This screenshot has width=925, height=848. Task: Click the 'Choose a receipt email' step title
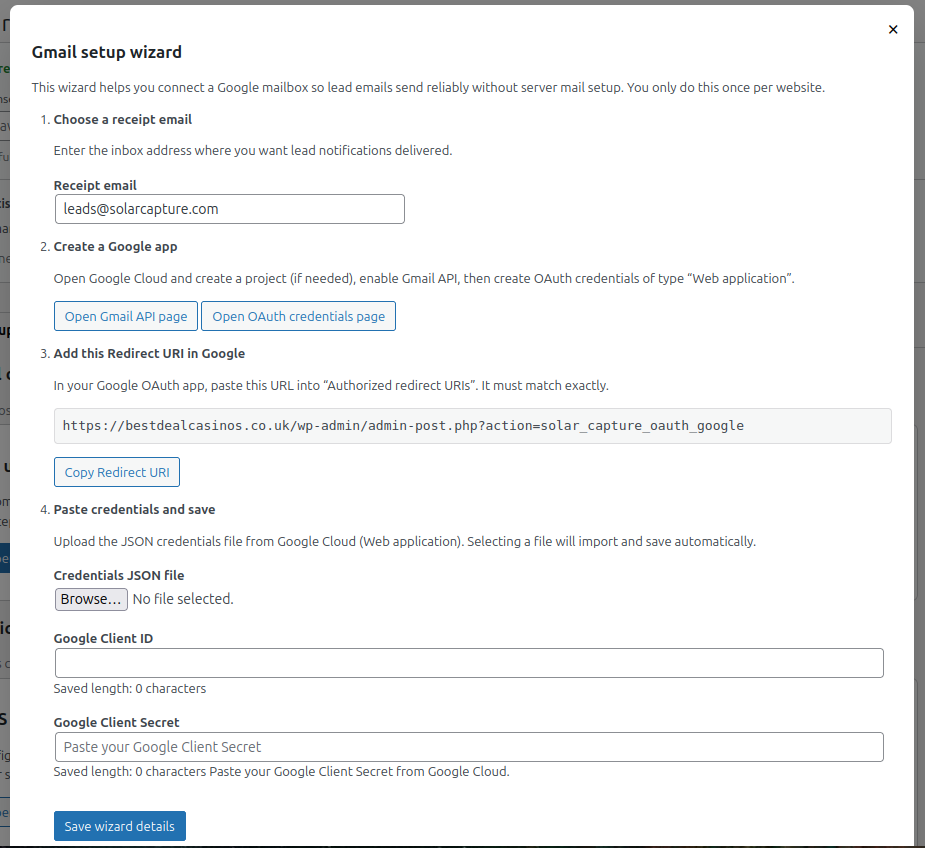tap(123, 120)
